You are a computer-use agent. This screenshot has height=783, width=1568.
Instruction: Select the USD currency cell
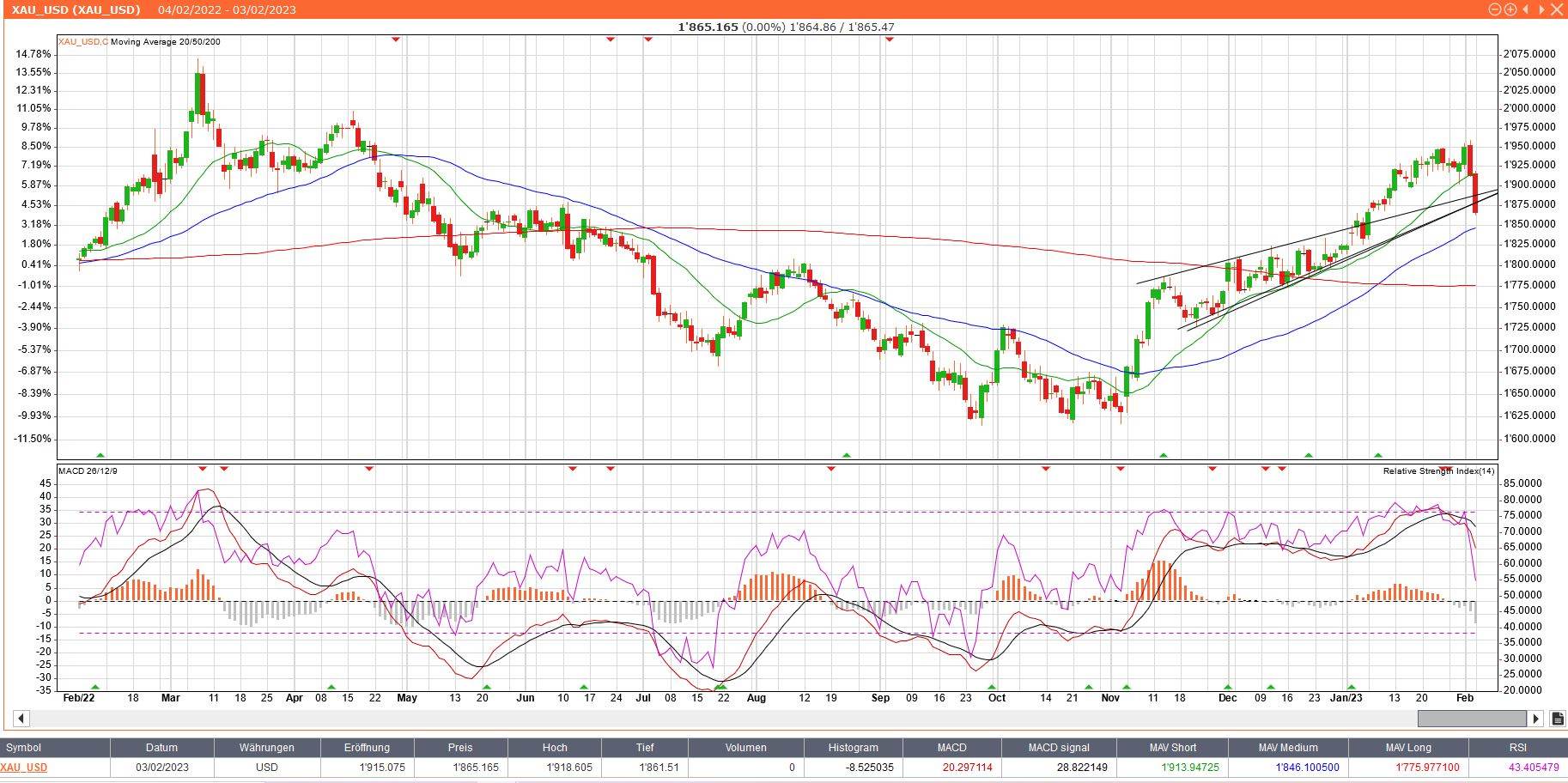click(266, 768)
